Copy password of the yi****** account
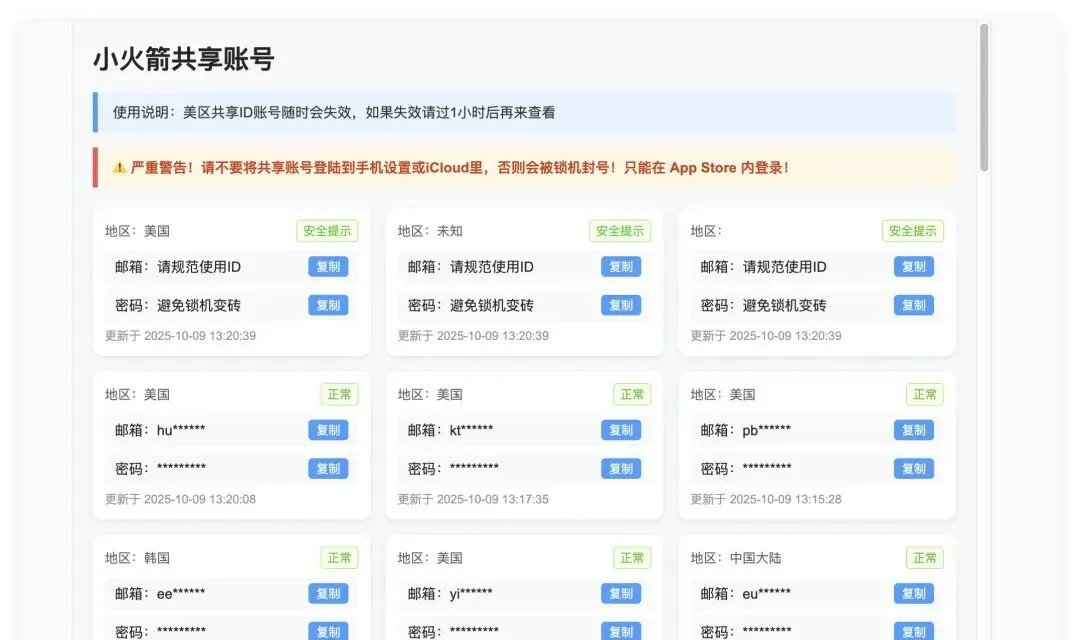The image size is (1080, 640). 621,631
